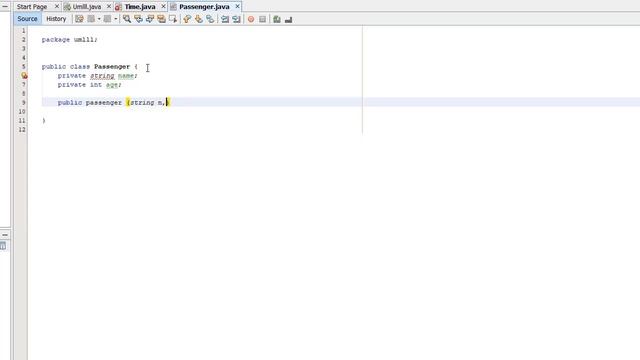The image size is (640, 360).
Task: Toggle bookmark icon in editor toolbar
Action: point(210,19)
